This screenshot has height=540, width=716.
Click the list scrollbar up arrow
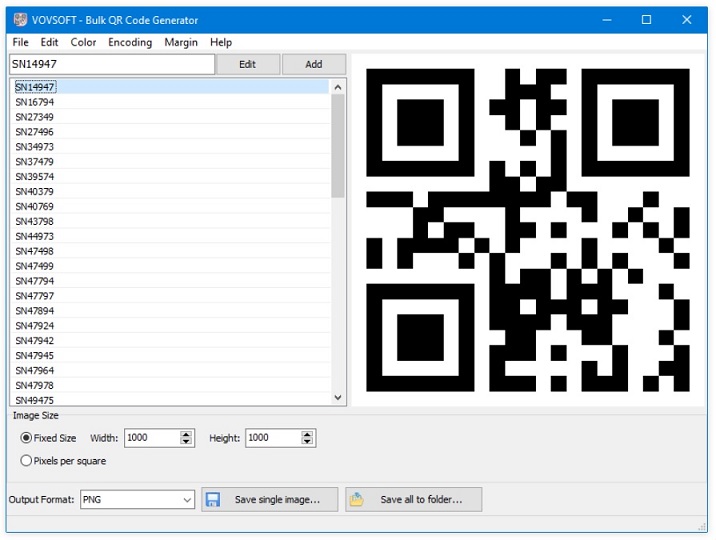[x=337, y=88]
